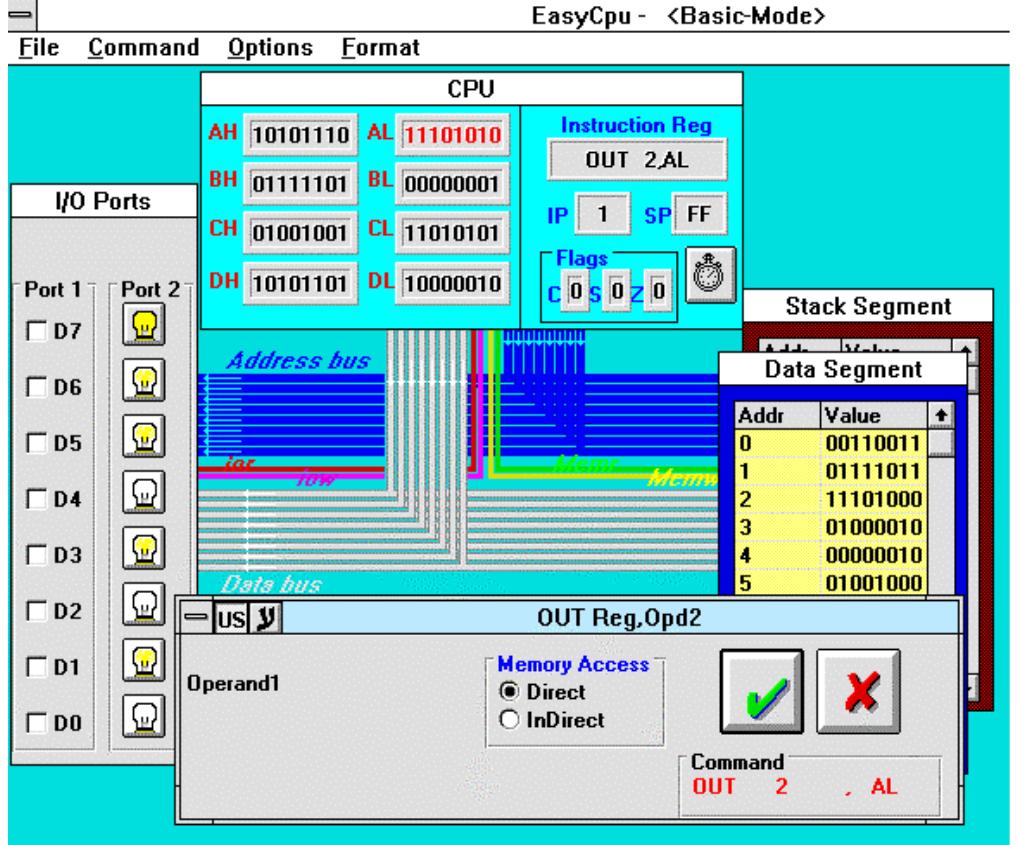This screenshot has width=1016, height=845.
Task: Check Port 1 D3 checkbox
Action: pyautogui.click(x=36, y=555)
